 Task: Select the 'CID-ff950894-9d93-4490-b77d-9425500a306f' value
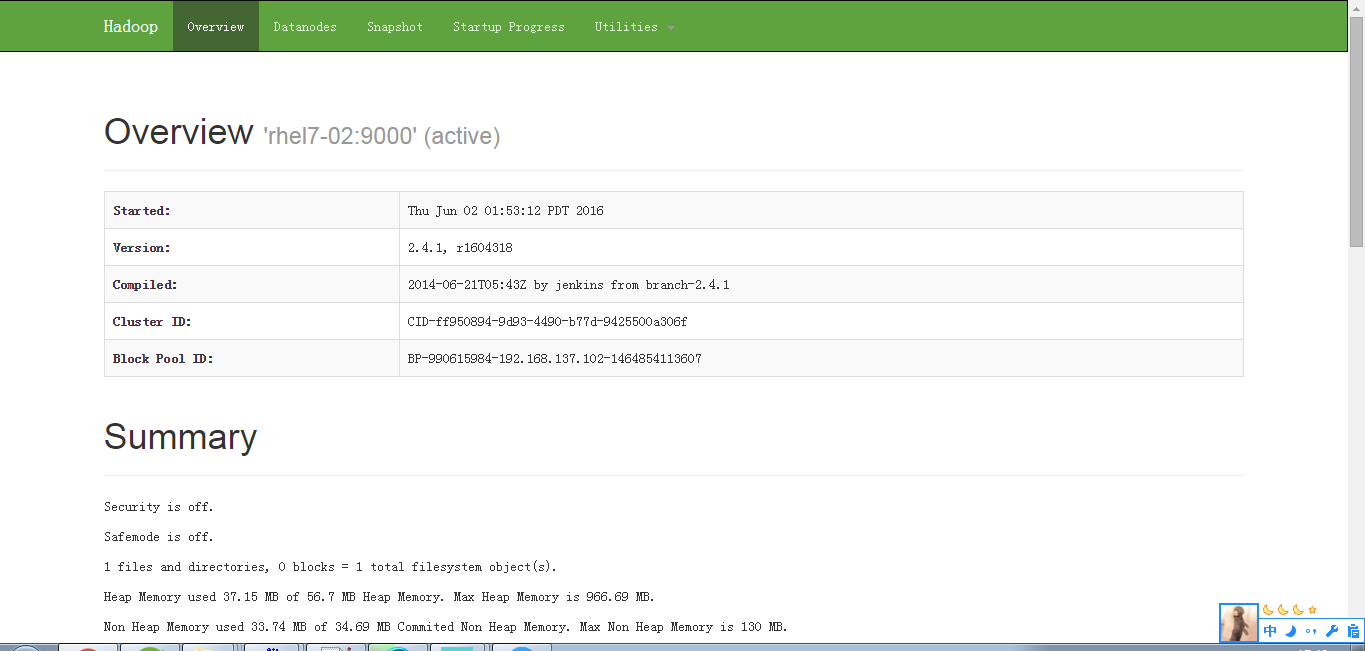click(x=547, y=322)
